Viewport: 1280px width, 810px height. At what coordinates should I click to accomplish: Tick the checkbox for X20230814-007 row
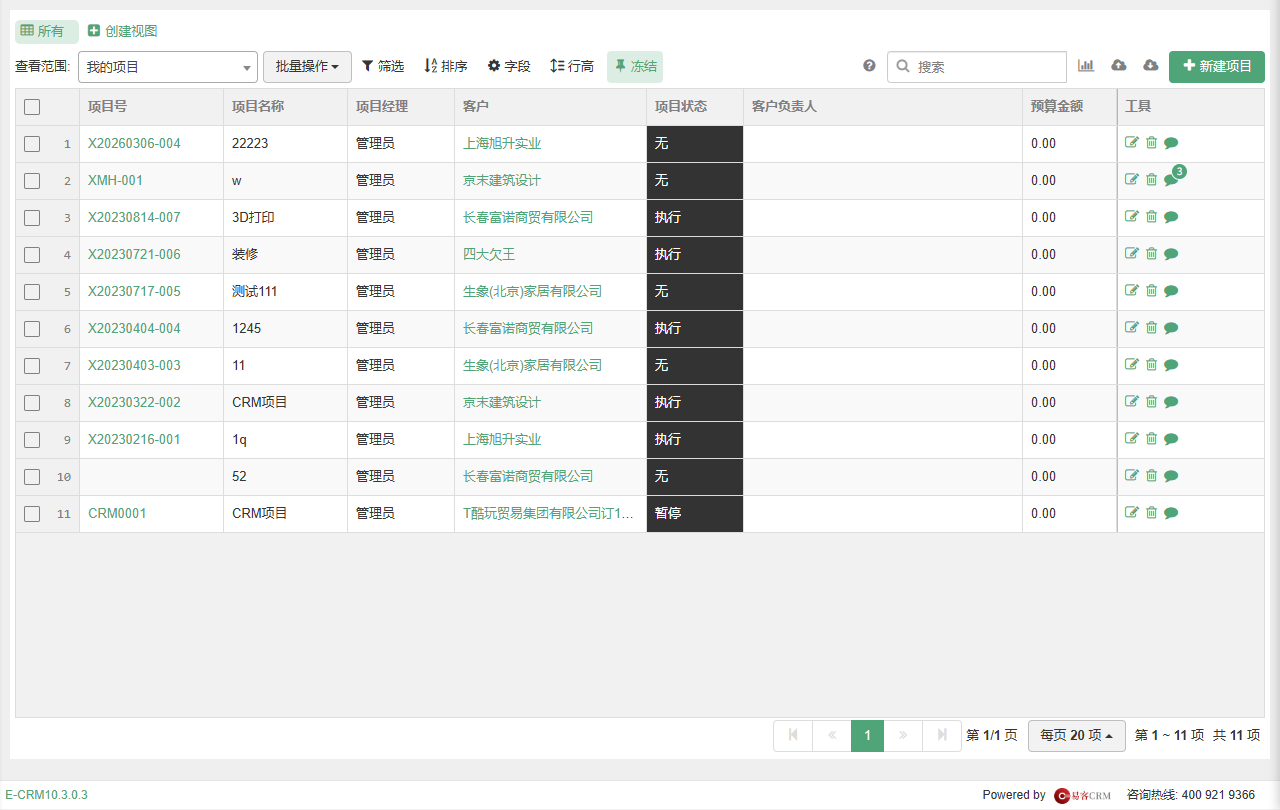32,218
